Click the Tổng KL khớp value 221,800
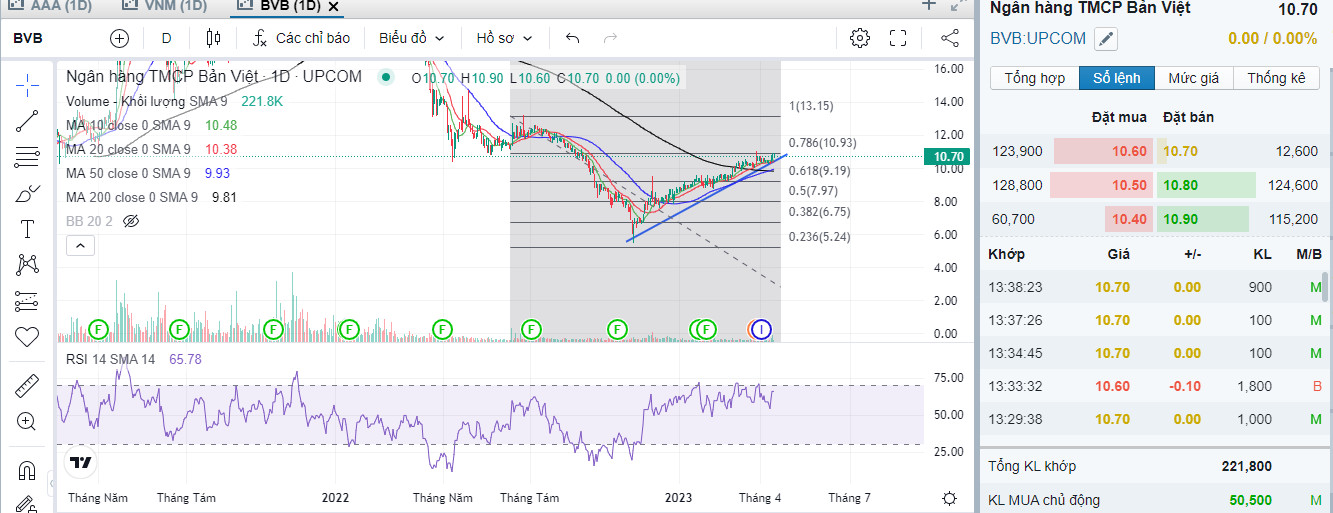Screen dimensions: 1333x513 (x=1246, y=466)
